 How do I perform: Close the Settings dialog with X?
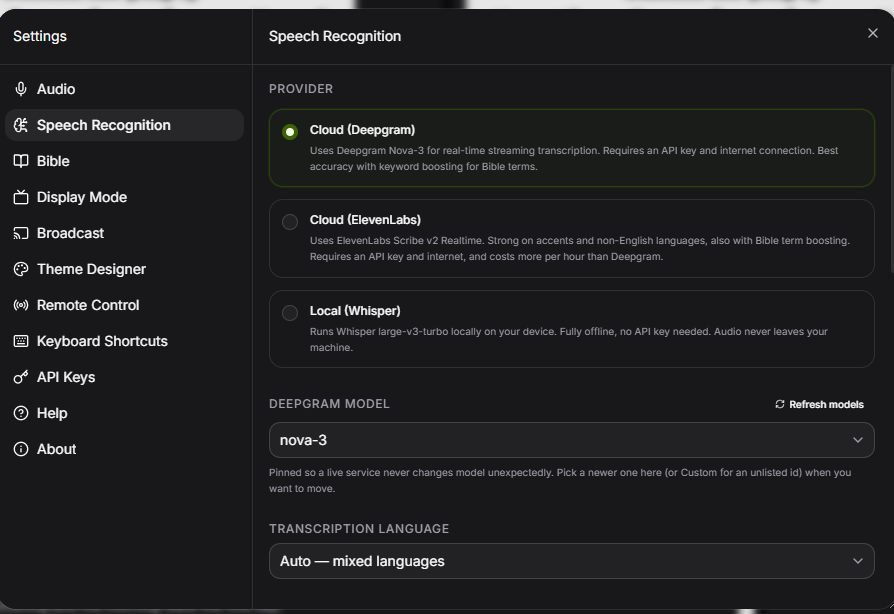[x=872, y=33]
